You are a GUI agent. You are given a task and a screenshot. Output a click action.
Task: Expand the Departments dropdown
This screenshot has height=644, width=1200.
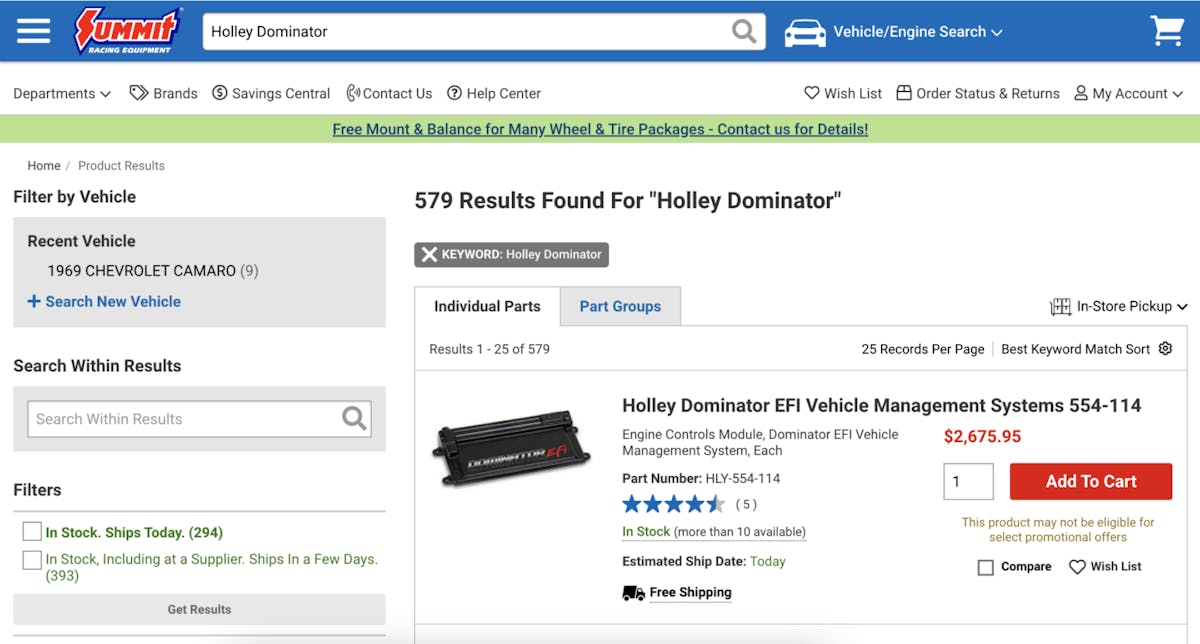pyautogui.click(x=62, y=93)
